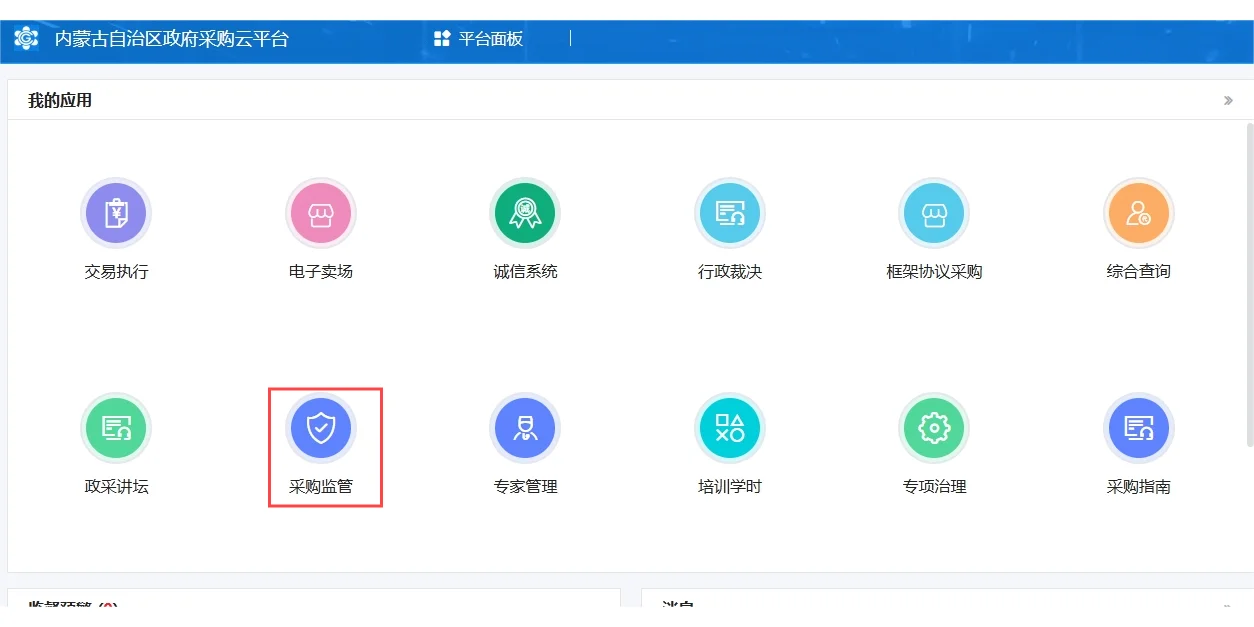Open the 采购指南 app icon
The width and height of the screenshot is (1254, 627).
click(1139, 428)
